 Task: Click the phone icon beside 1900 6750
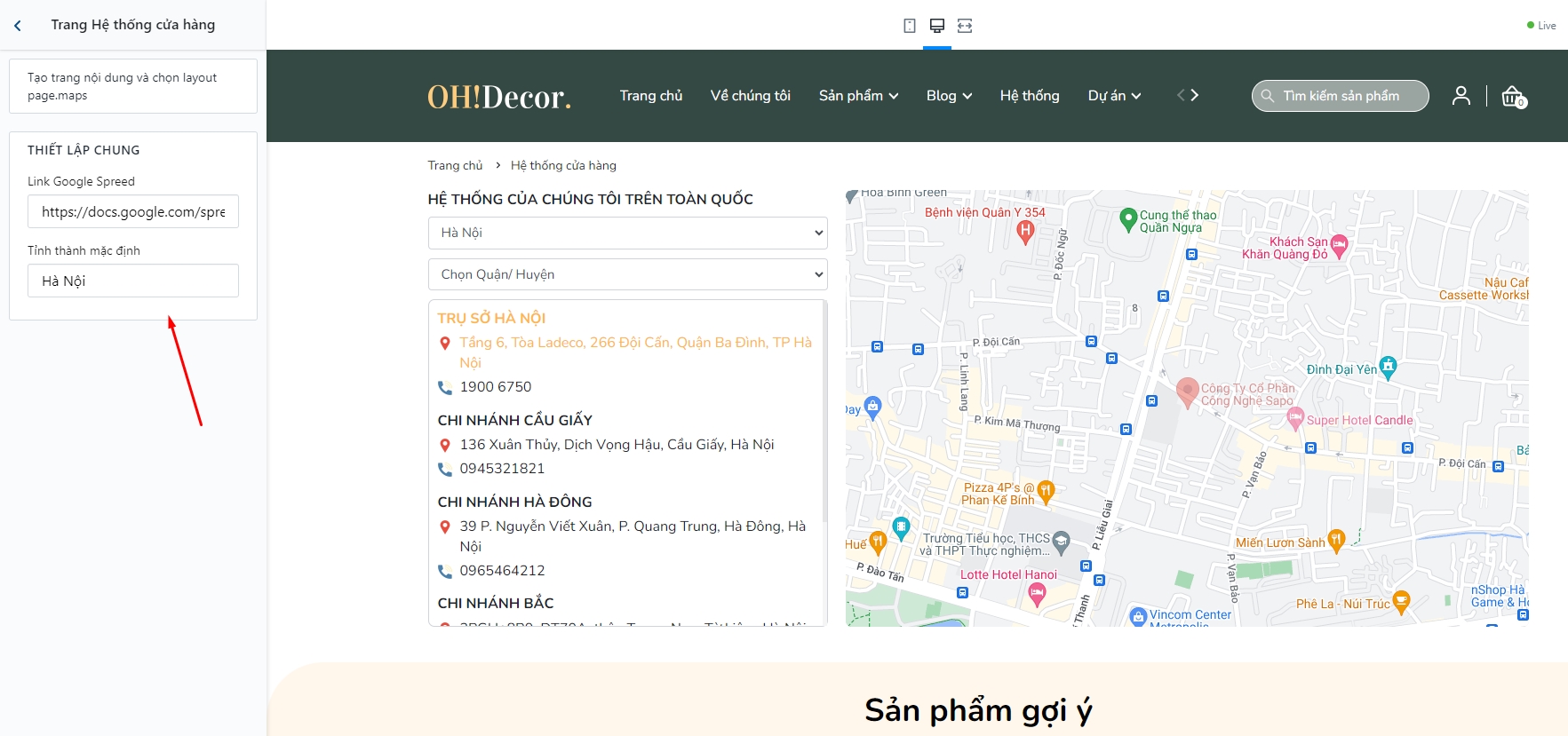pyautogui.click(x=445, y=387)
